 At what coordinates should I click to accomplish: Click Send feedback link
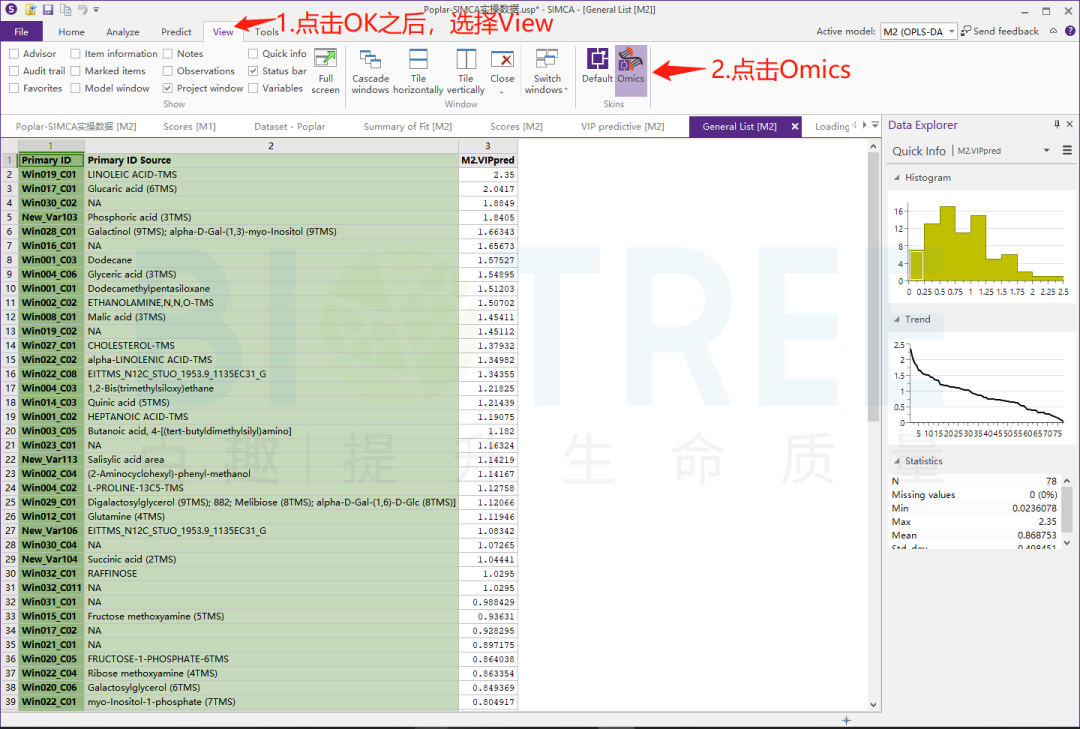(x=999, y=31)
